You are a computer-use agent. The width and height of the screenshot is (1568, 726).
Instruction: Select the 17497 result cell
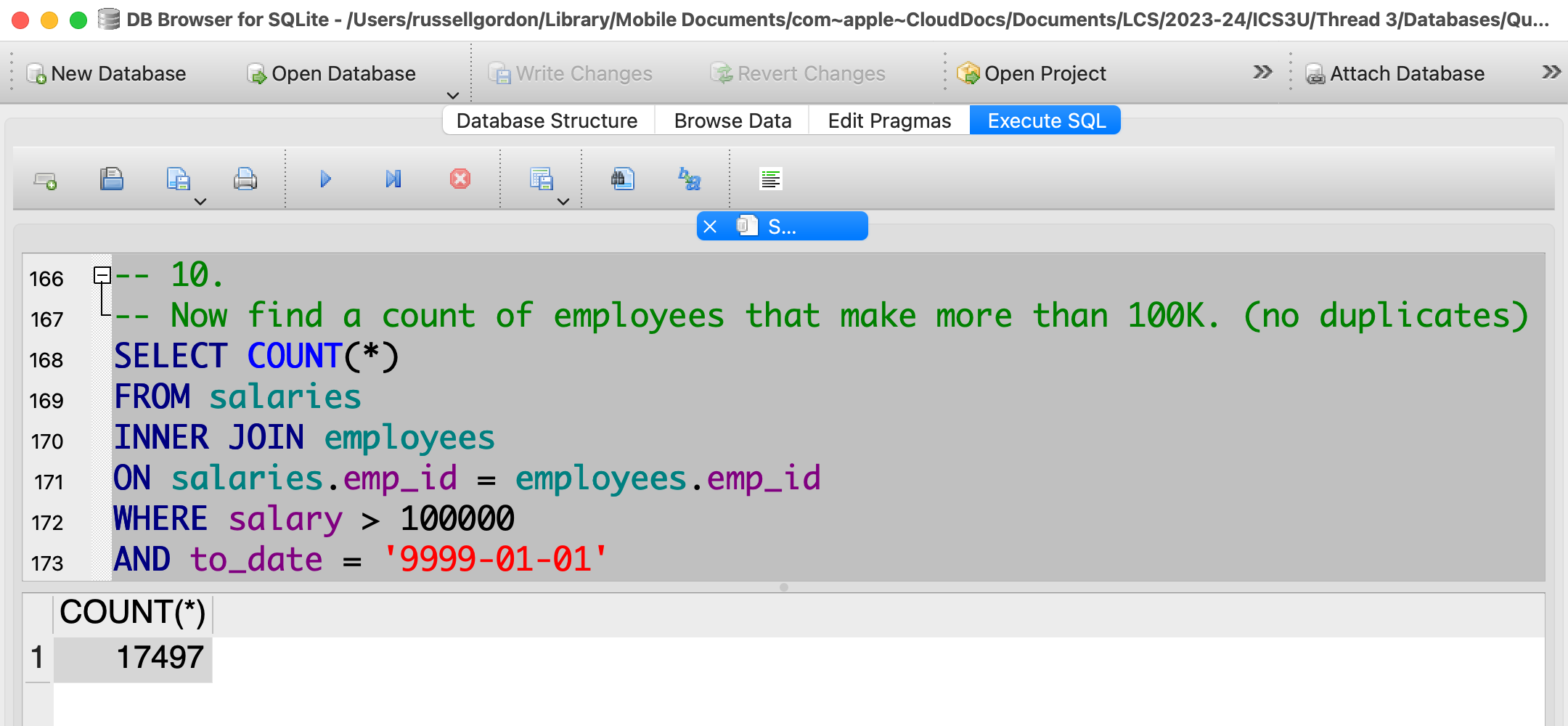pos(134,658)
